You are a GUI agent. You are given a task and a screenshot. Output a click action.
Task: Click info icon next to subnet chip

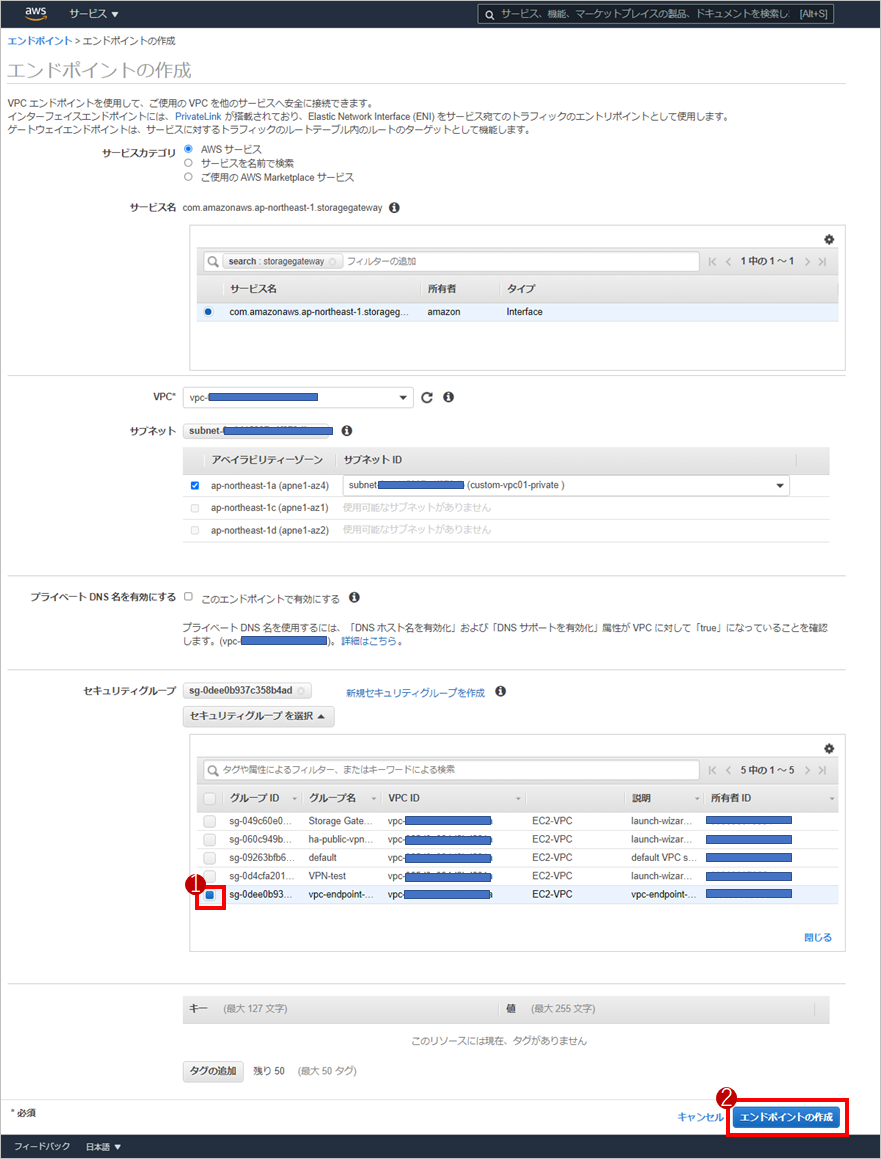[347, 430]
